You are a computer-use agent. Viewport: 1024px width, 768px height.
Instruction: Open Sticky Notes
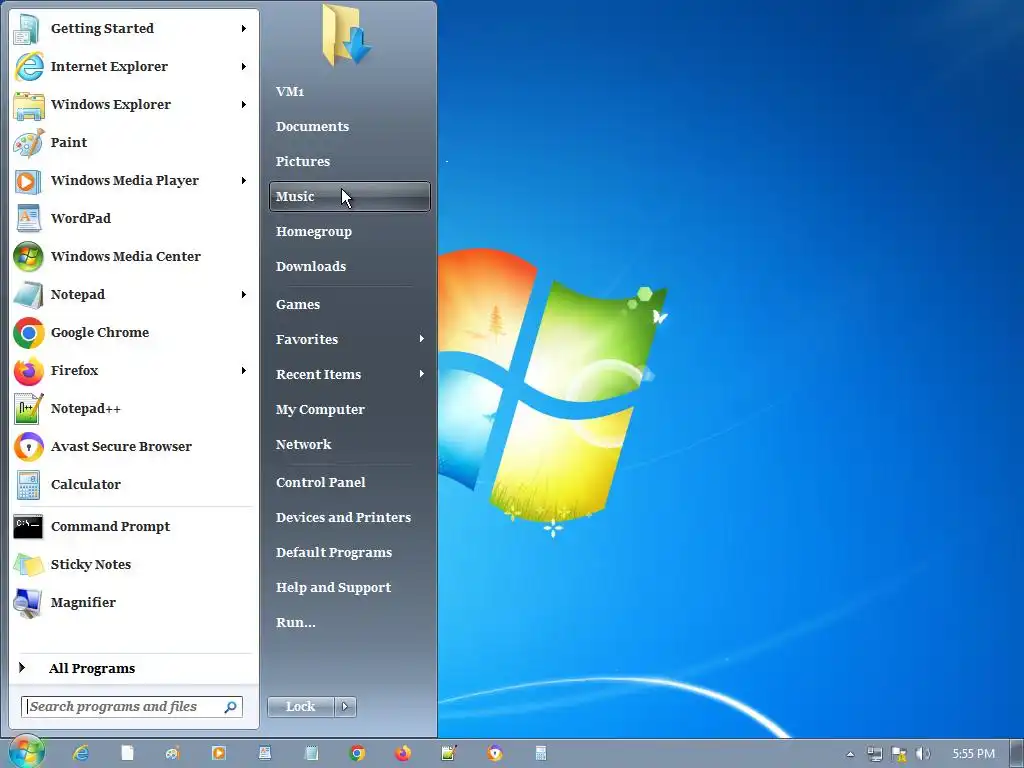[x=134, y=564]
